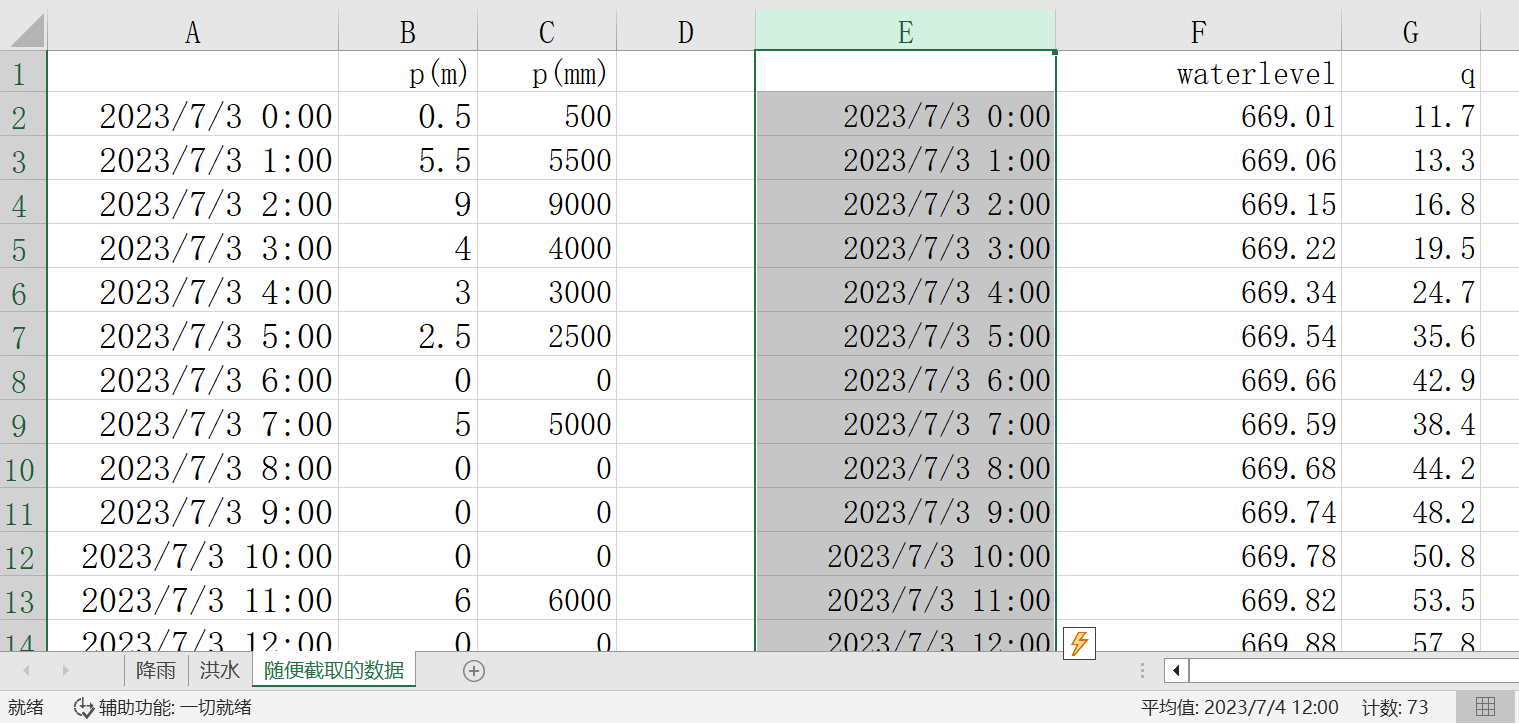
Task: Select column A header
Action: 193,32
